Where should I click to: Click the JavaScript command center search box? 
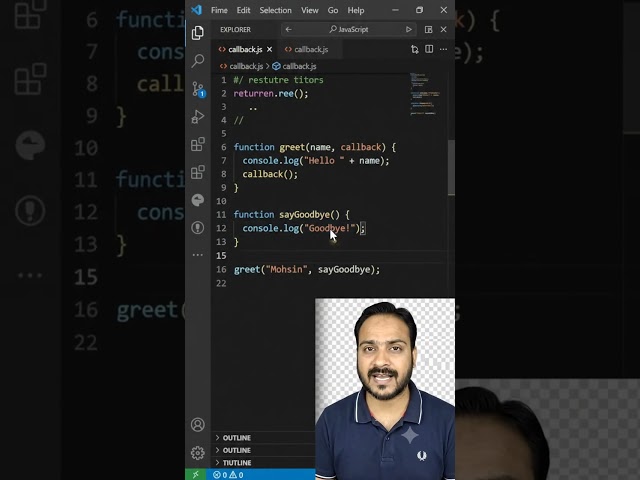pos(348,29)
